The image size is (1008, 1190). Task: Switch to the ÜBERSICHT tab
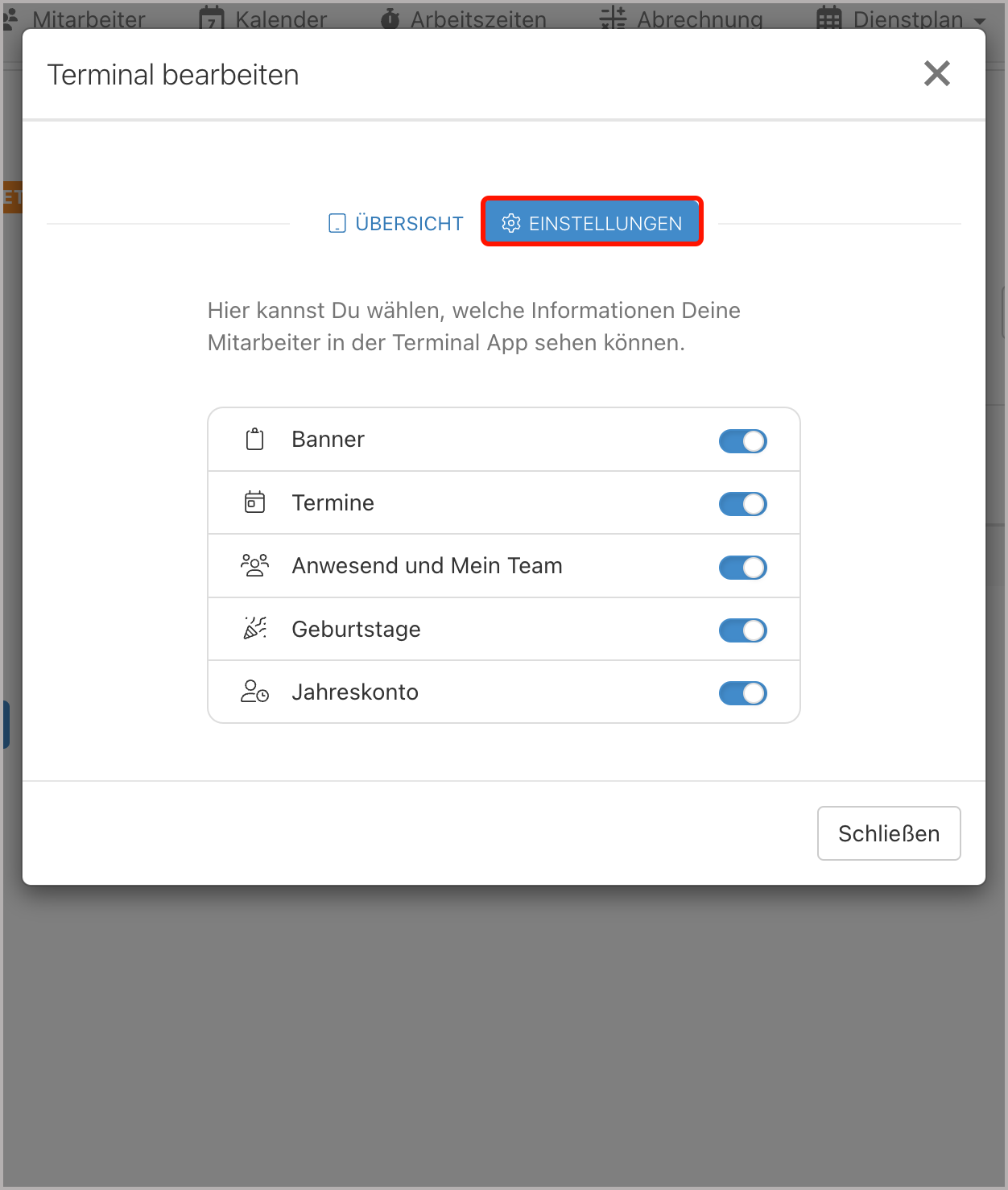(395, 223)
